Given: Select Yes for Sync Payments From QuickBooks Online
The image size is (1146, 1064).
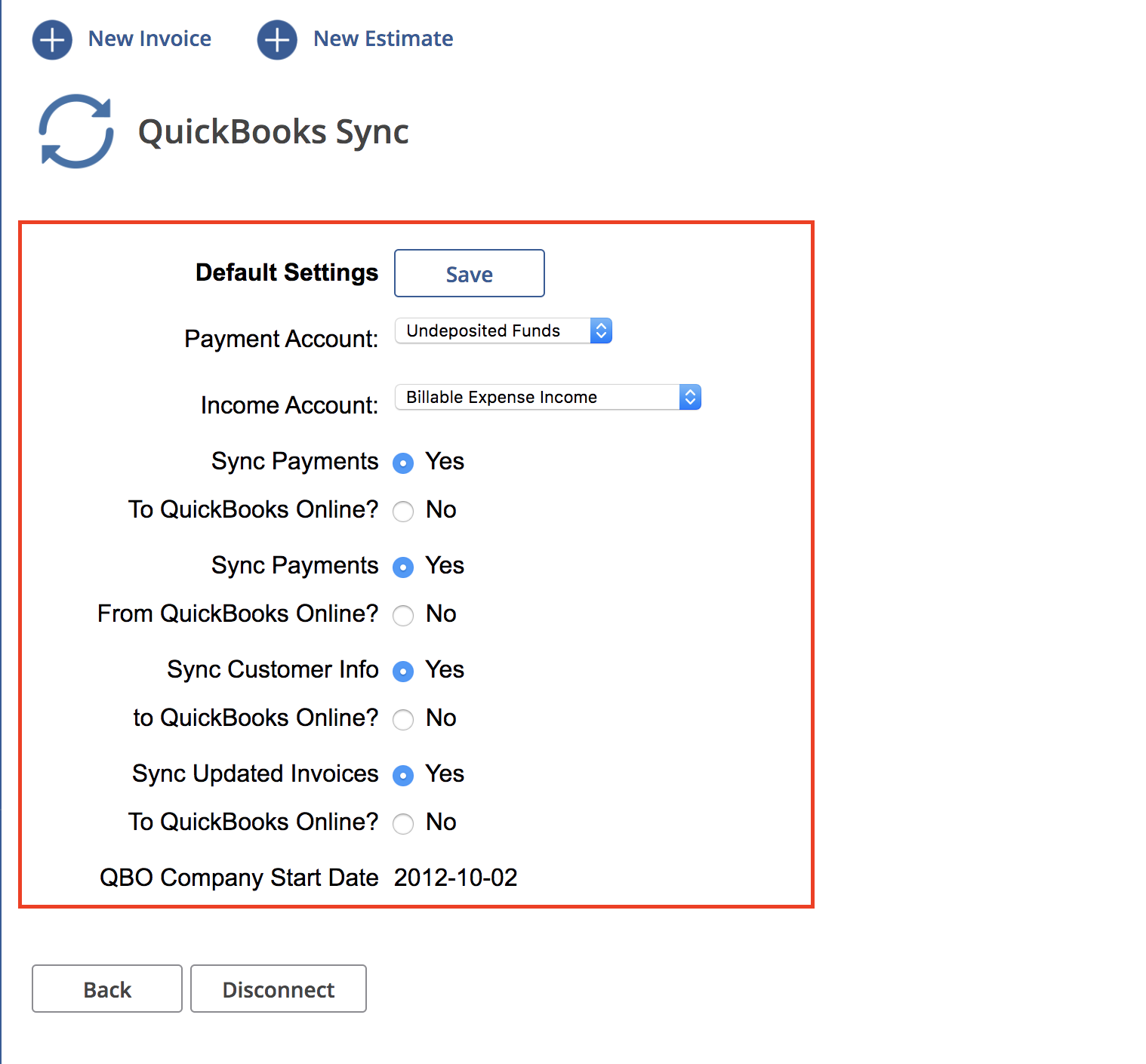Looking at the screenshot, I should click(x=403, y=567).
